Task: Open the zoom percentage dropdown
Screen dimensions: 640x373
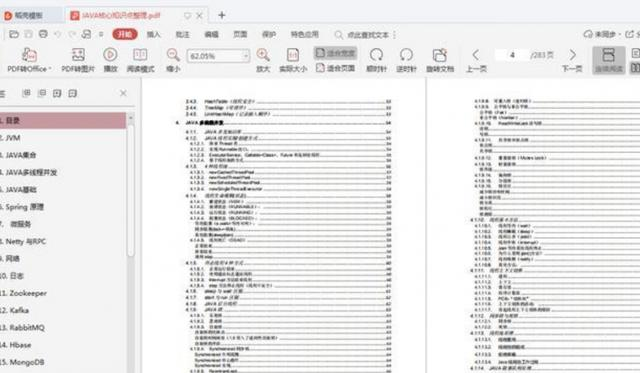Action: (246, 56)
